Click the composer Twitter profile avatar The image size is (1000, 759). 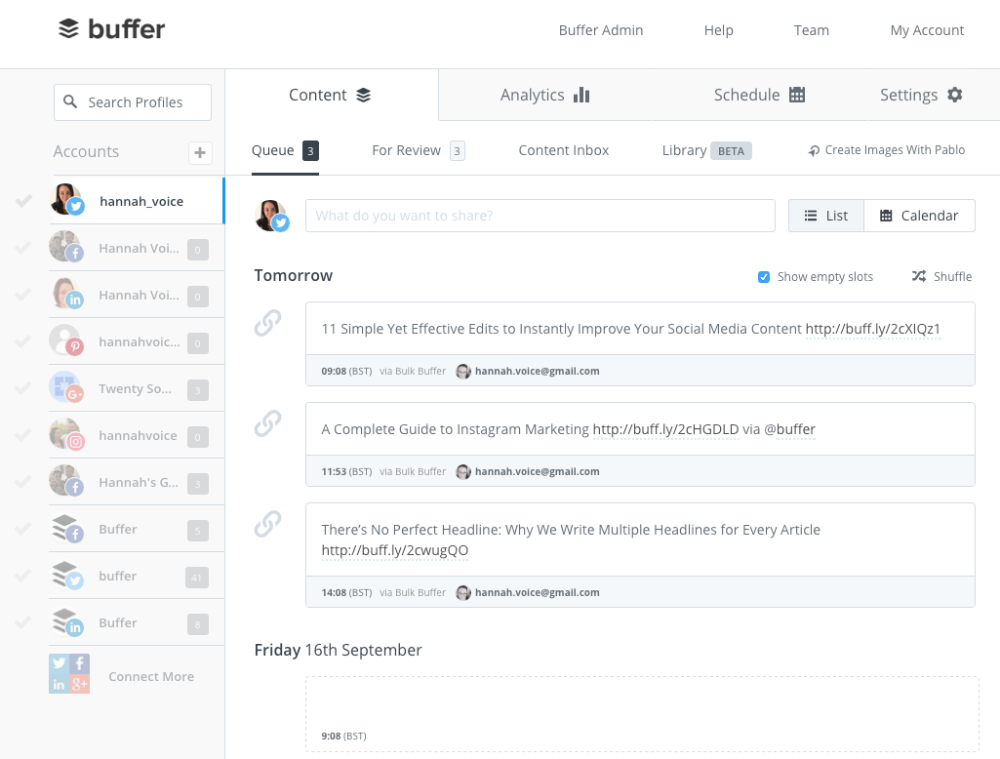tap(272, 216)
